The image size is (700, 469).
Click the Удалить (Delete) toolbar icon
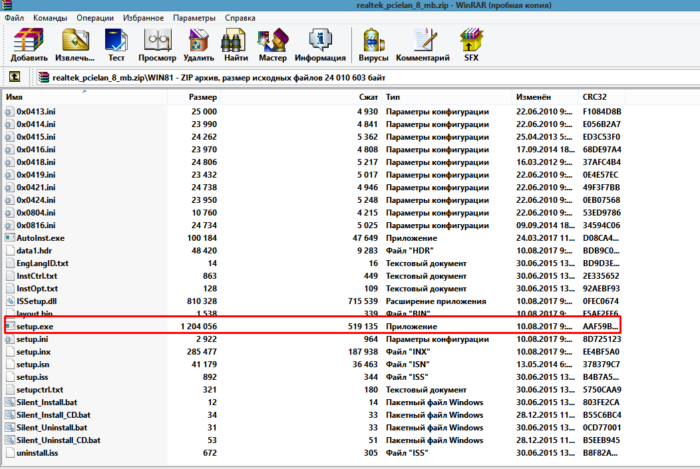(x=199, y=45)
